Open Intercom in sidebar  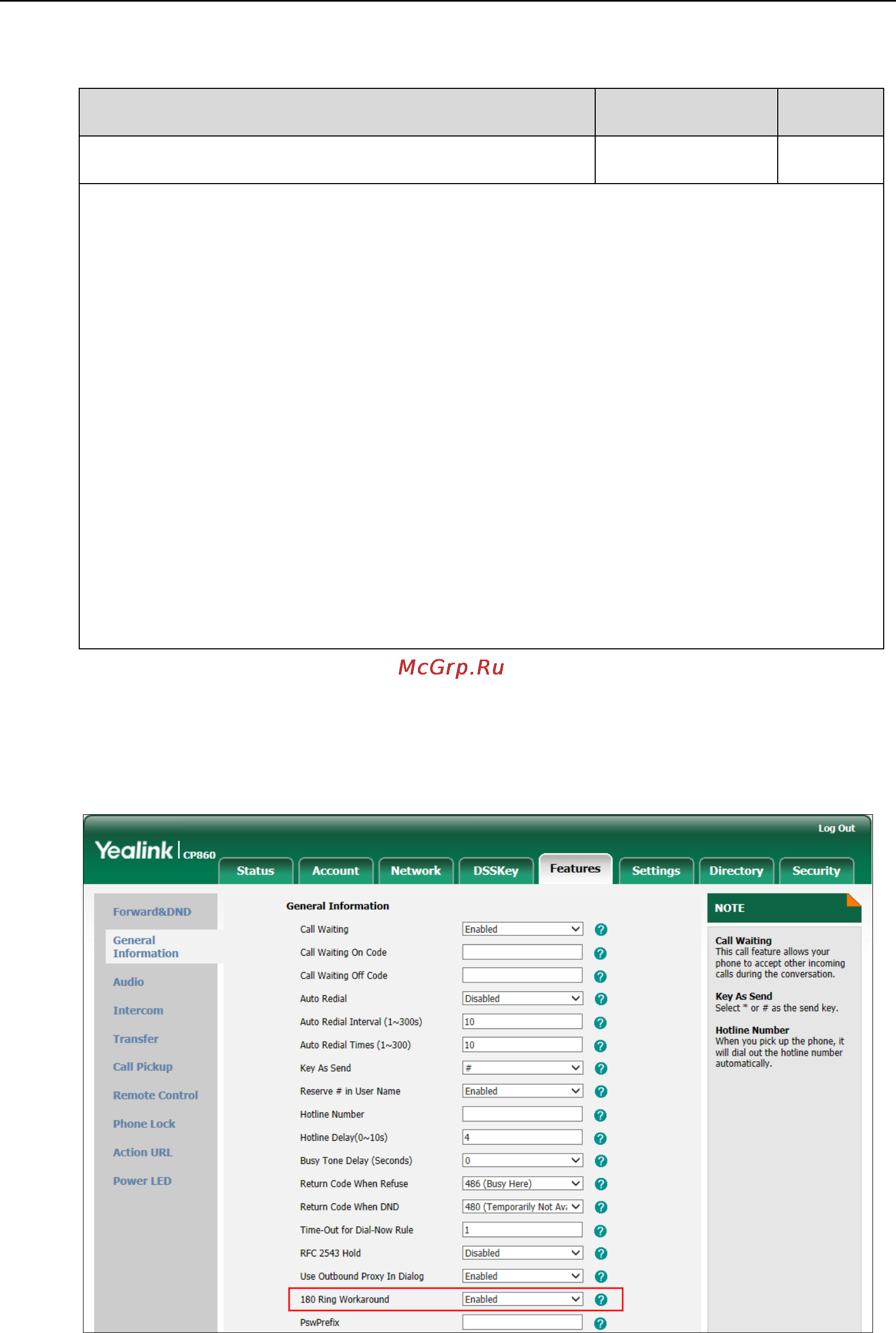tap(138, 1011)
